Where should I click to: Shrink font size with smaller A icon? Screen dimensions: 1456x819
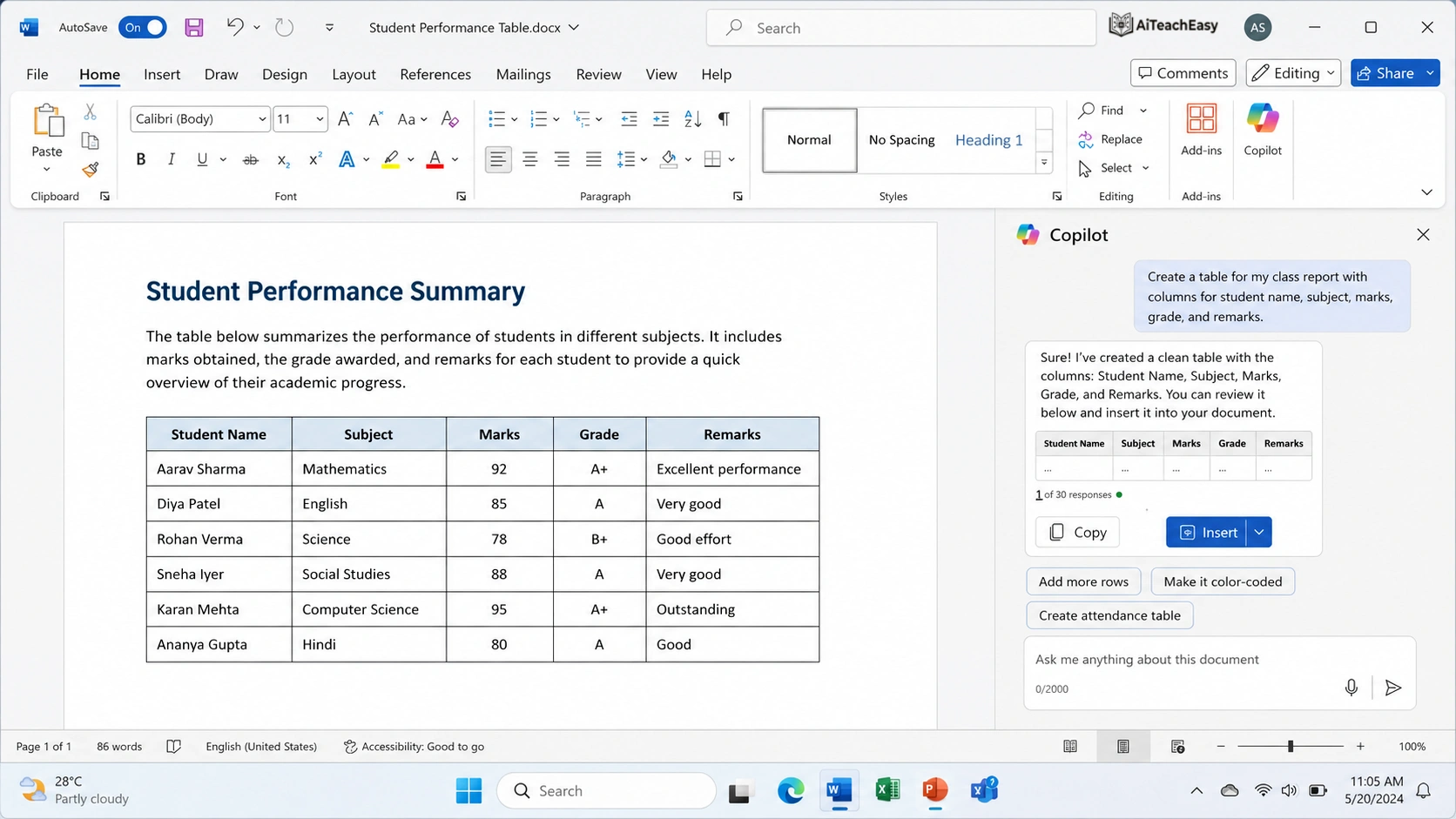pos(375,119)
